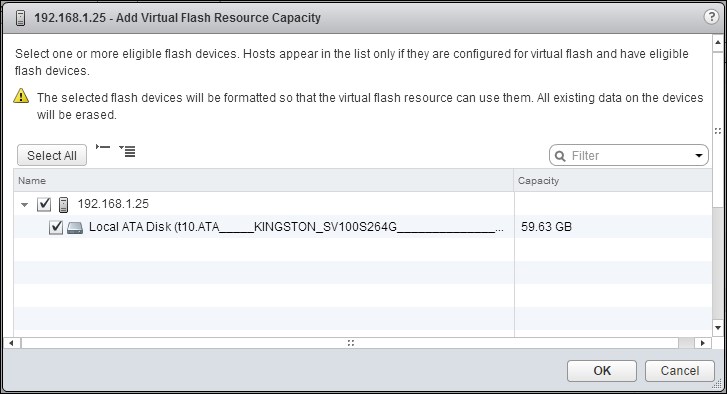The height and width of the screenshot is (394, 727).
Task: Click the host icon beside 192.168.1.25 row
Action: (64, 204)
